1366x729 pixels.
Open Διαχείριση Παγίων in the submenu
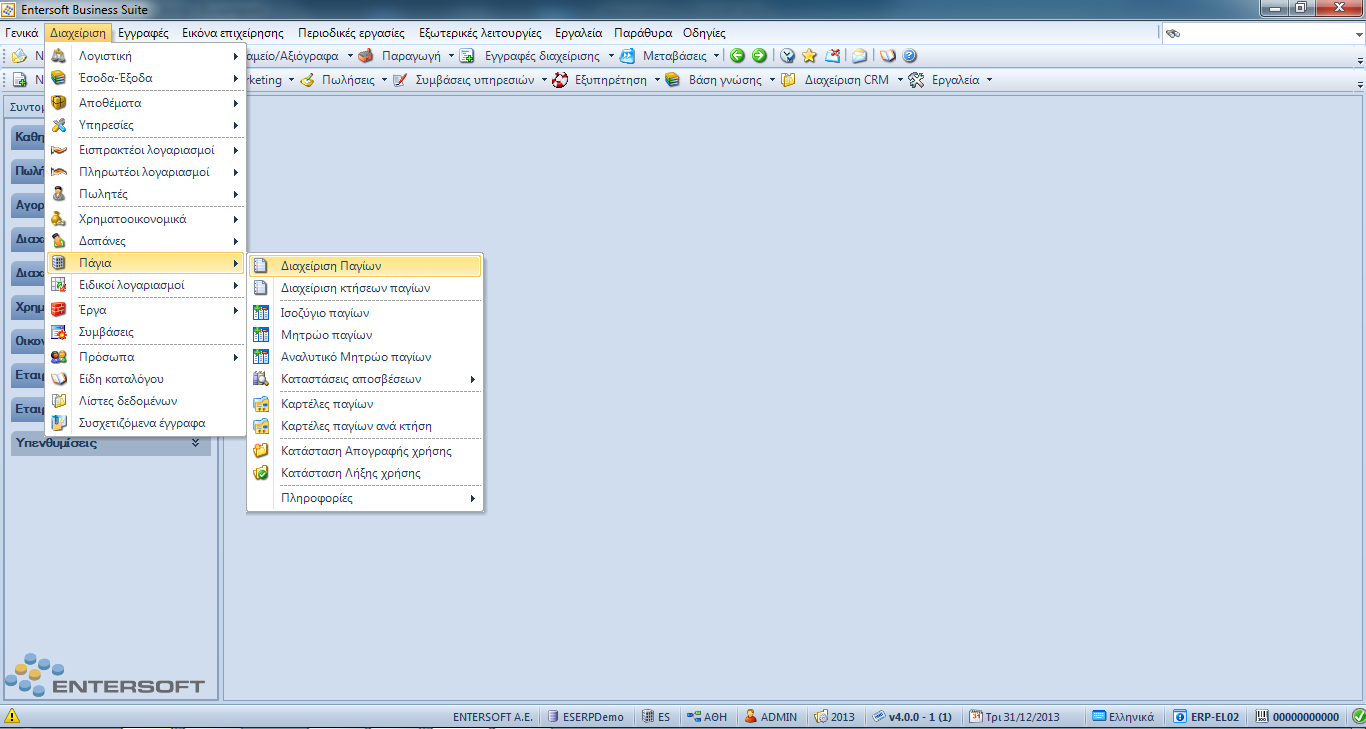[365, 266]
